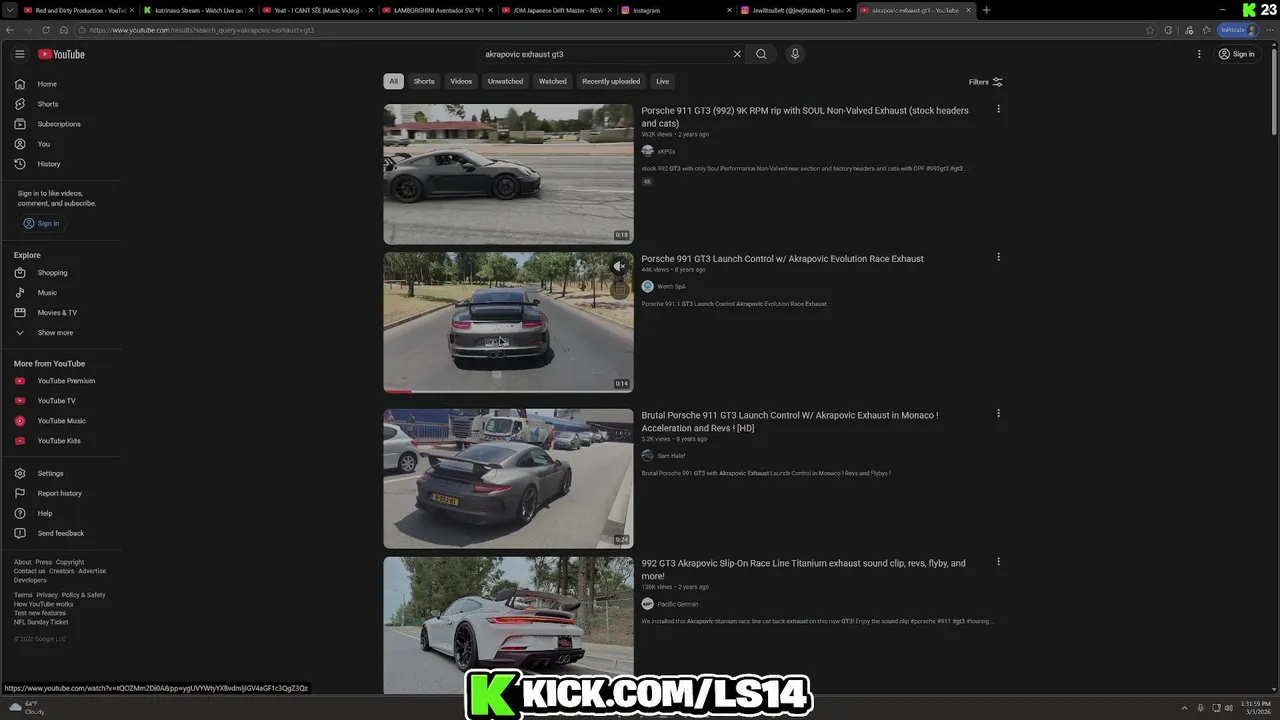The image size is (1280, 720).
Task: Select the Live filter chip
Action: (x=662, y=81)
